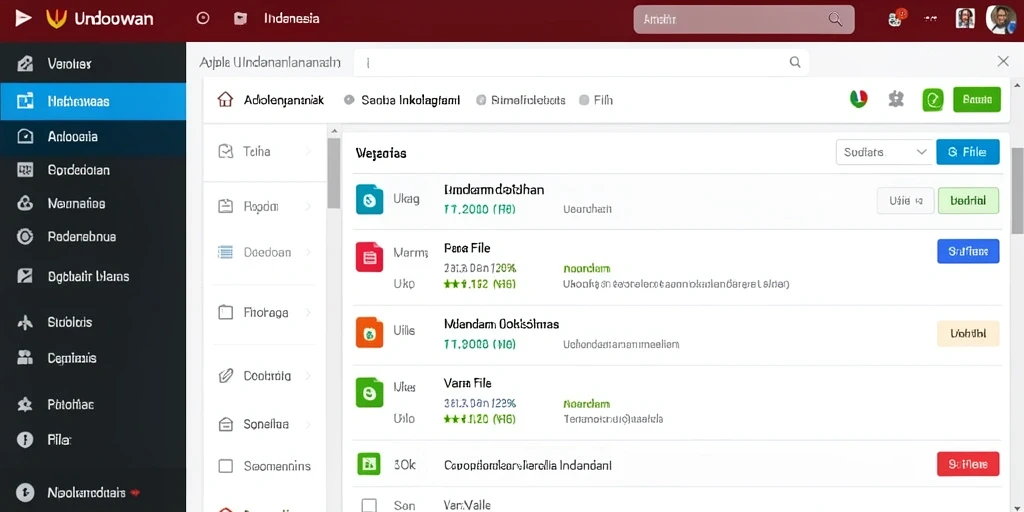Click the category list scrollbar handle
The height and width of the screenshot is (512, 1024).
334,173
